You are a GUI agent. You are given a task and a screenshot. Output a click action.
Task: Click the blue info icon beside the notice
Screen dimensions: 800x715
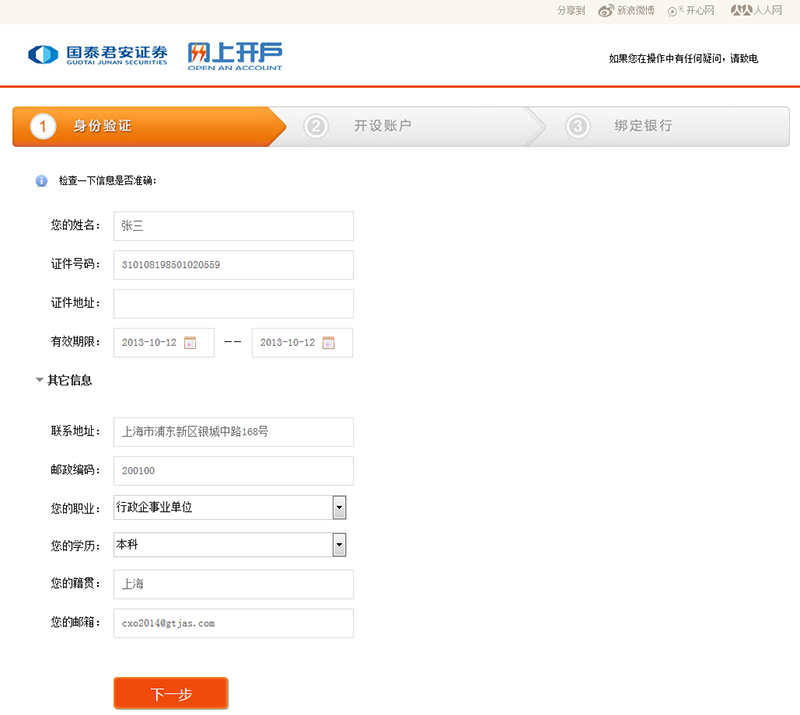[41, 181]
